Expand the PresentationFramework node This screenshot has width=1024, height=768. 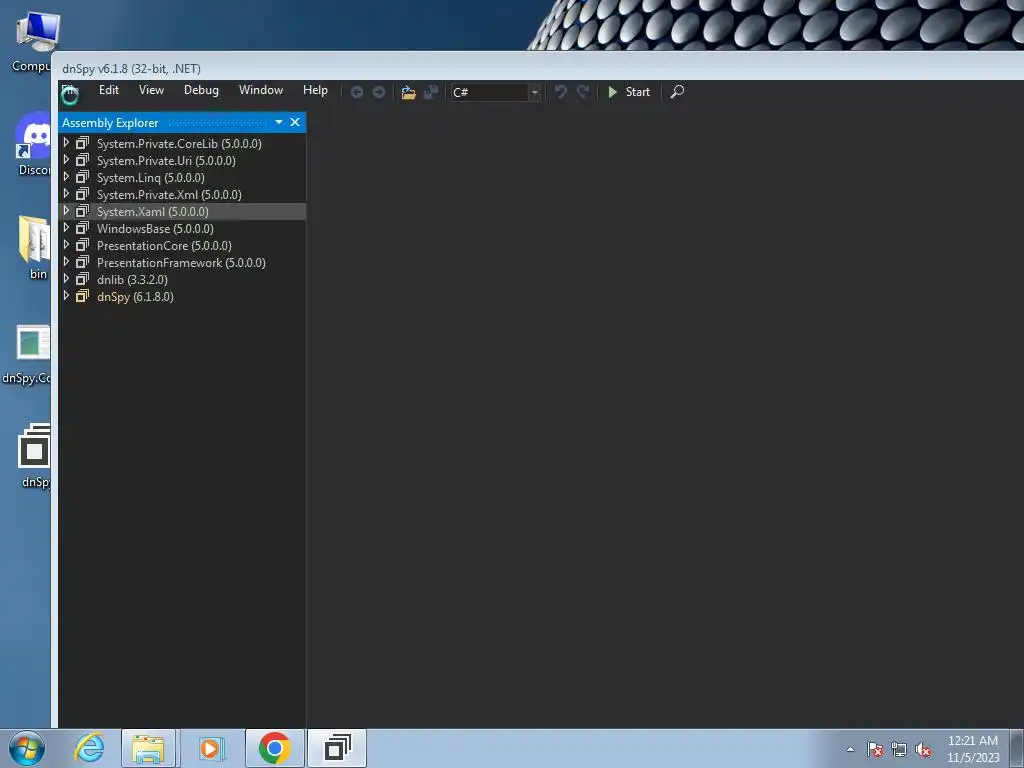point(66,261)
